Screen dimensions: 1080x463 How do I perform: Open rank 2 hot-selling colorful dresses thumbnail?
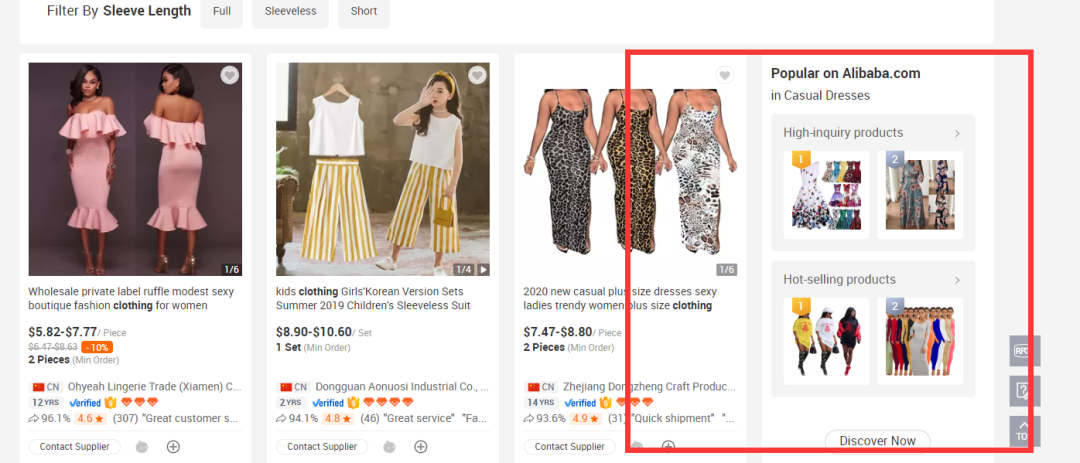click(919, 341)
